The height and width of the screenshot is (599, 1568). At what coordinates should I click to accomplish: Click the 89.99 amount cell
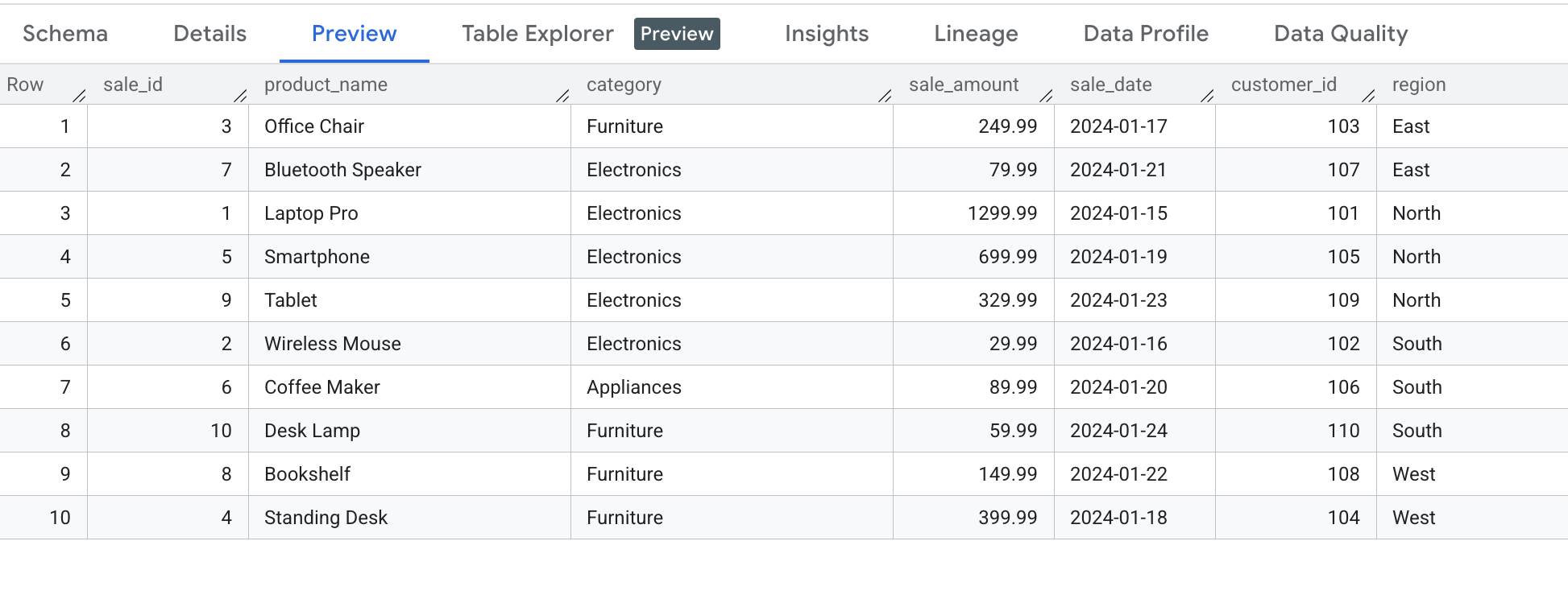(x=973, y=387)
